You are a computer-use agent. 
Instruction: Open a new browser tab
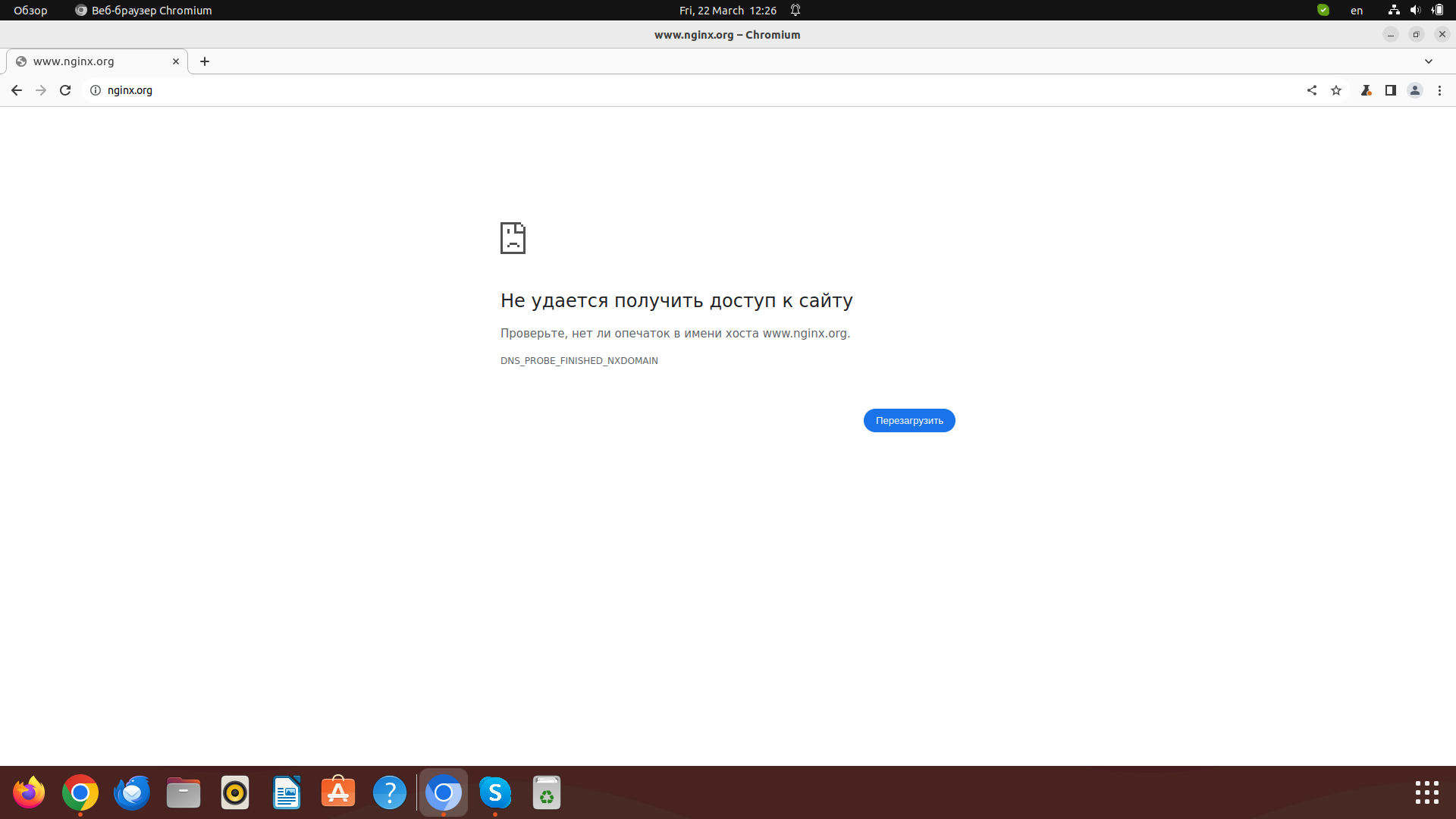205,61
